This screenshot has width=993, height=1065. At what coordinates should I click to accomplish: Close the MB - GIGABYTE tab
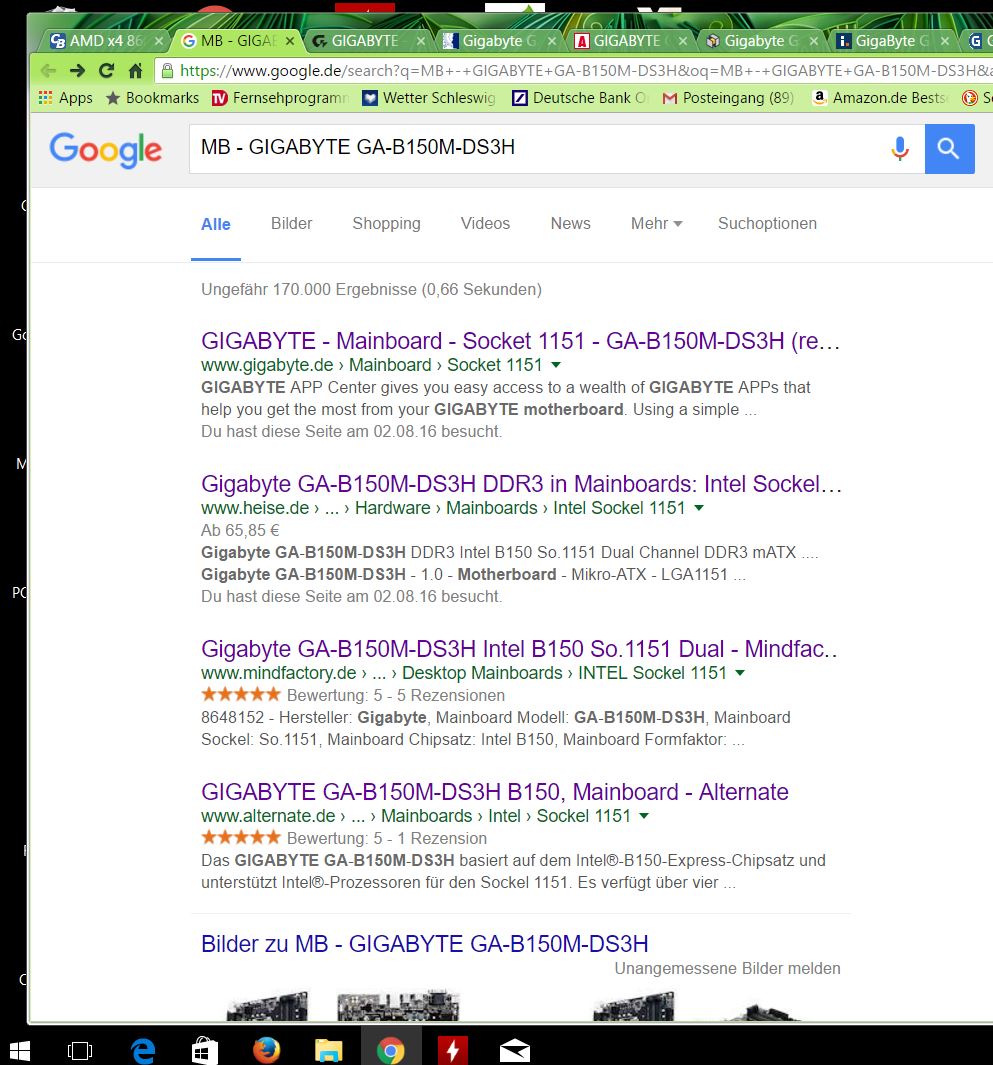(290, 41)
